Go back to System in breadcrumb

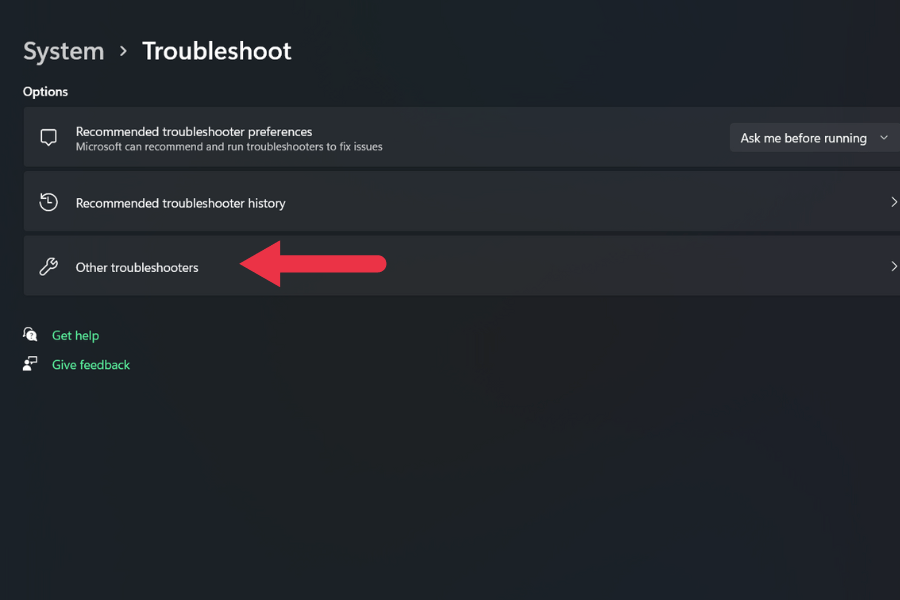pyautogui.click(x=64, y=51)
